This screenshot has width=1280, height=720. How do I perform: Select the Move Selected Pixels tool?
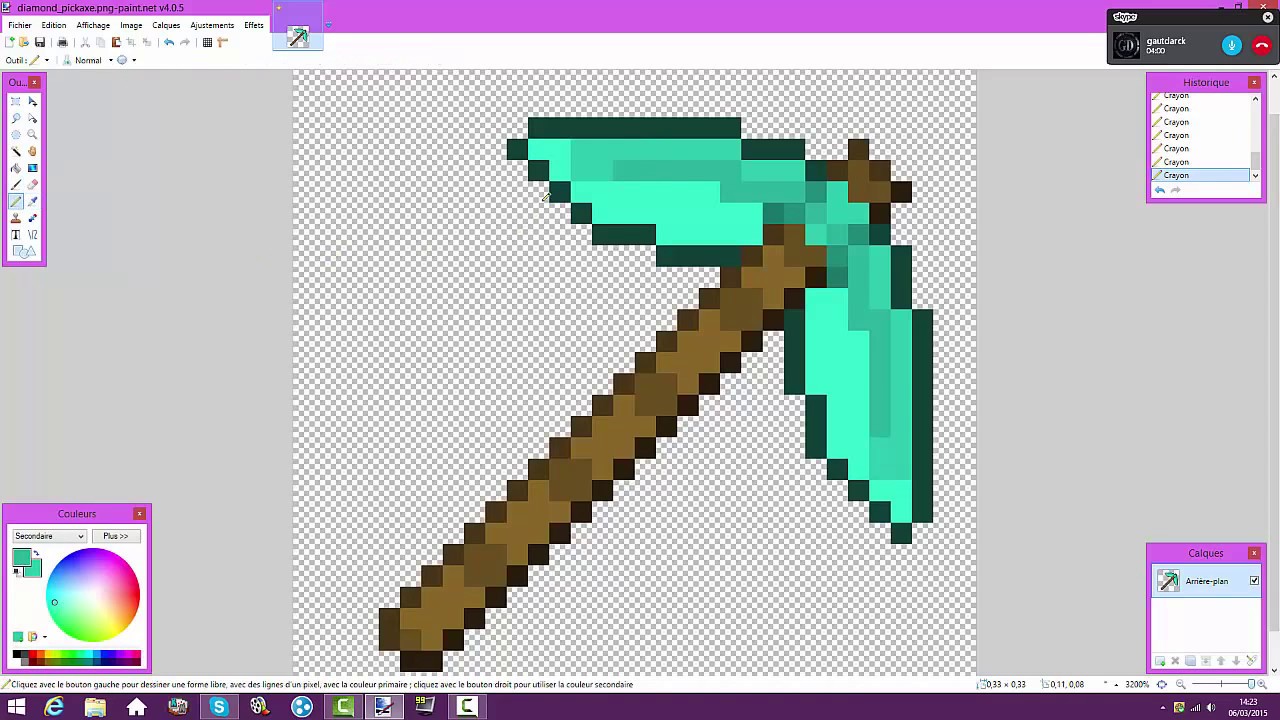pyautogui.click(x=32, y=101)
